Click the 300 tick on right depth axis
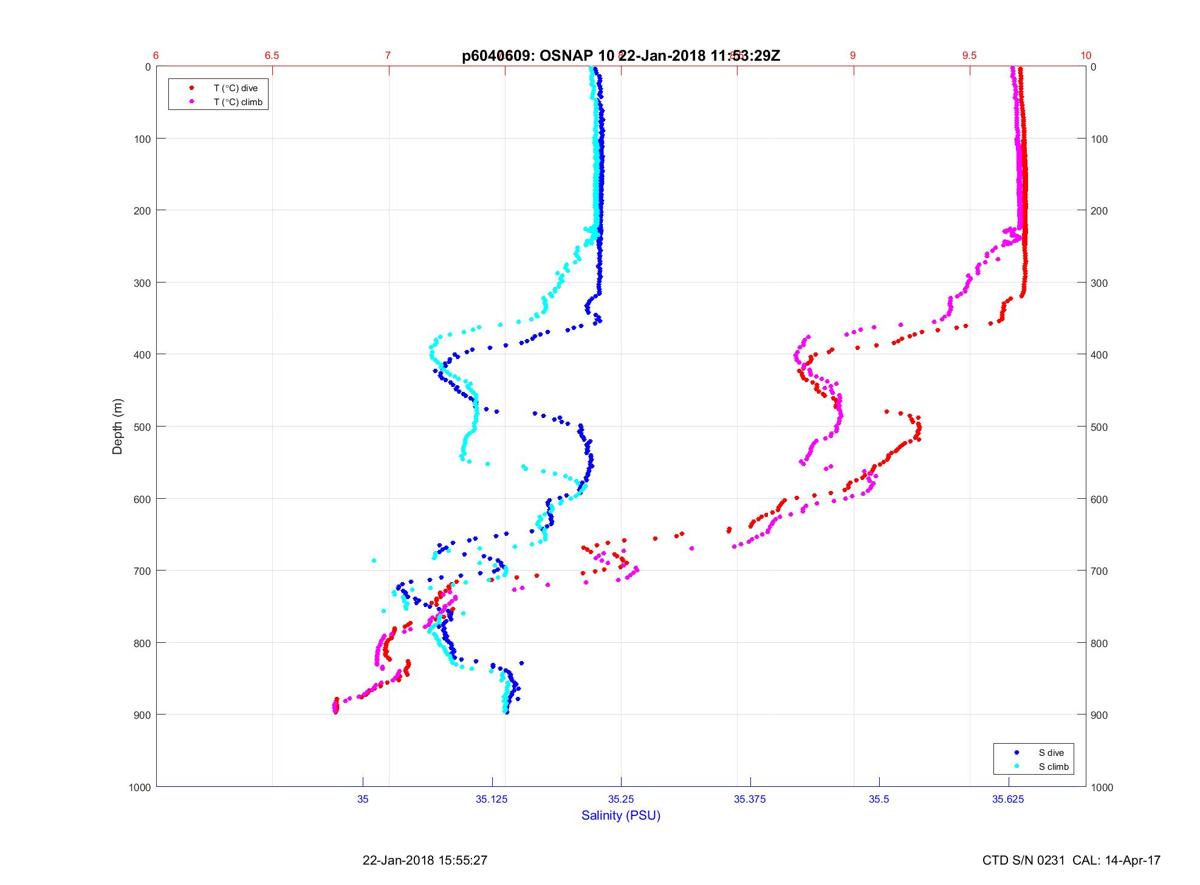Viewport: 1200px width, 885px height. [x=1101, y=283]
